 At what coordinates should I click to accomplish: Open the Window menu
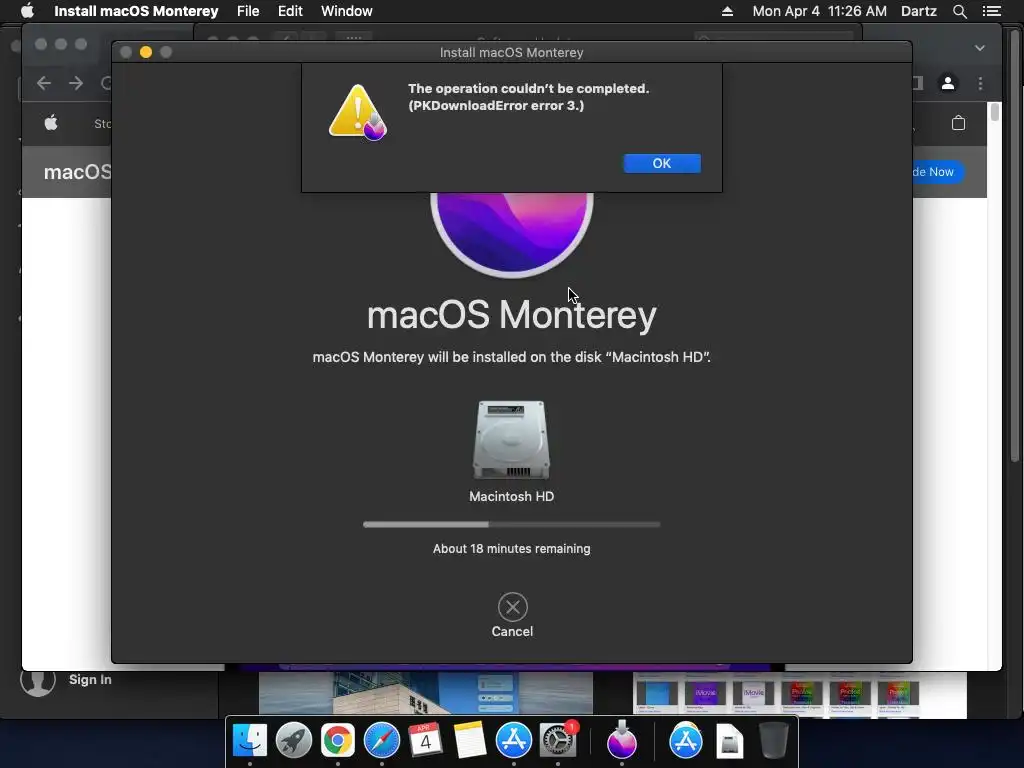[347, 11]
